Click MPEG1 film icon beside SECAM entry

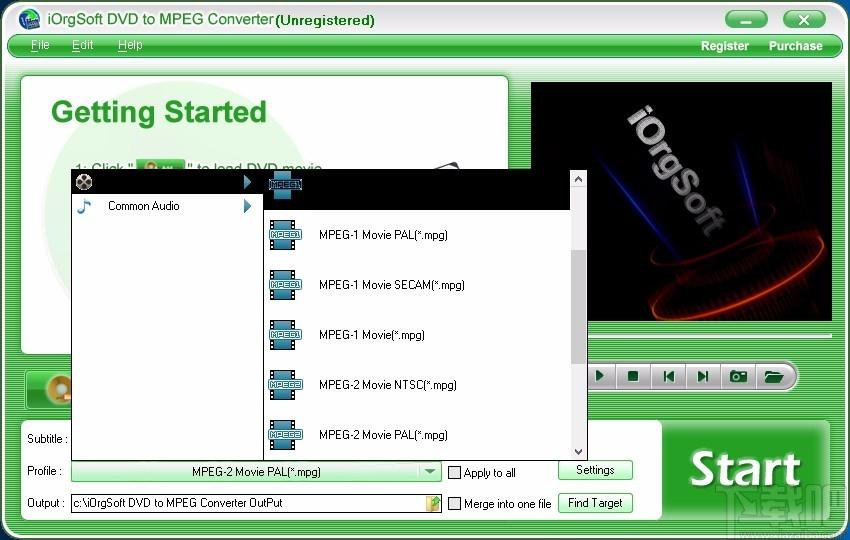pos(285,285)
